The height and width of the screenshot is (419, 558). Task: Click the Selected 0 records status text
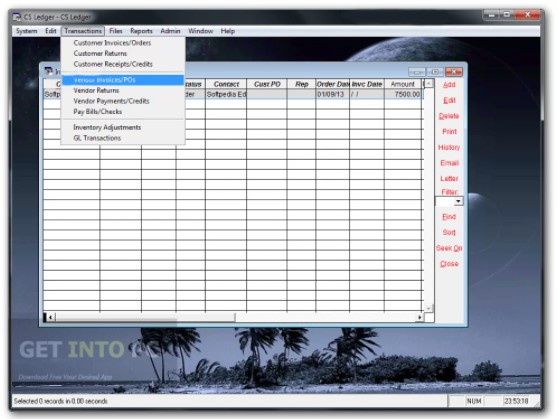[60, 401]
